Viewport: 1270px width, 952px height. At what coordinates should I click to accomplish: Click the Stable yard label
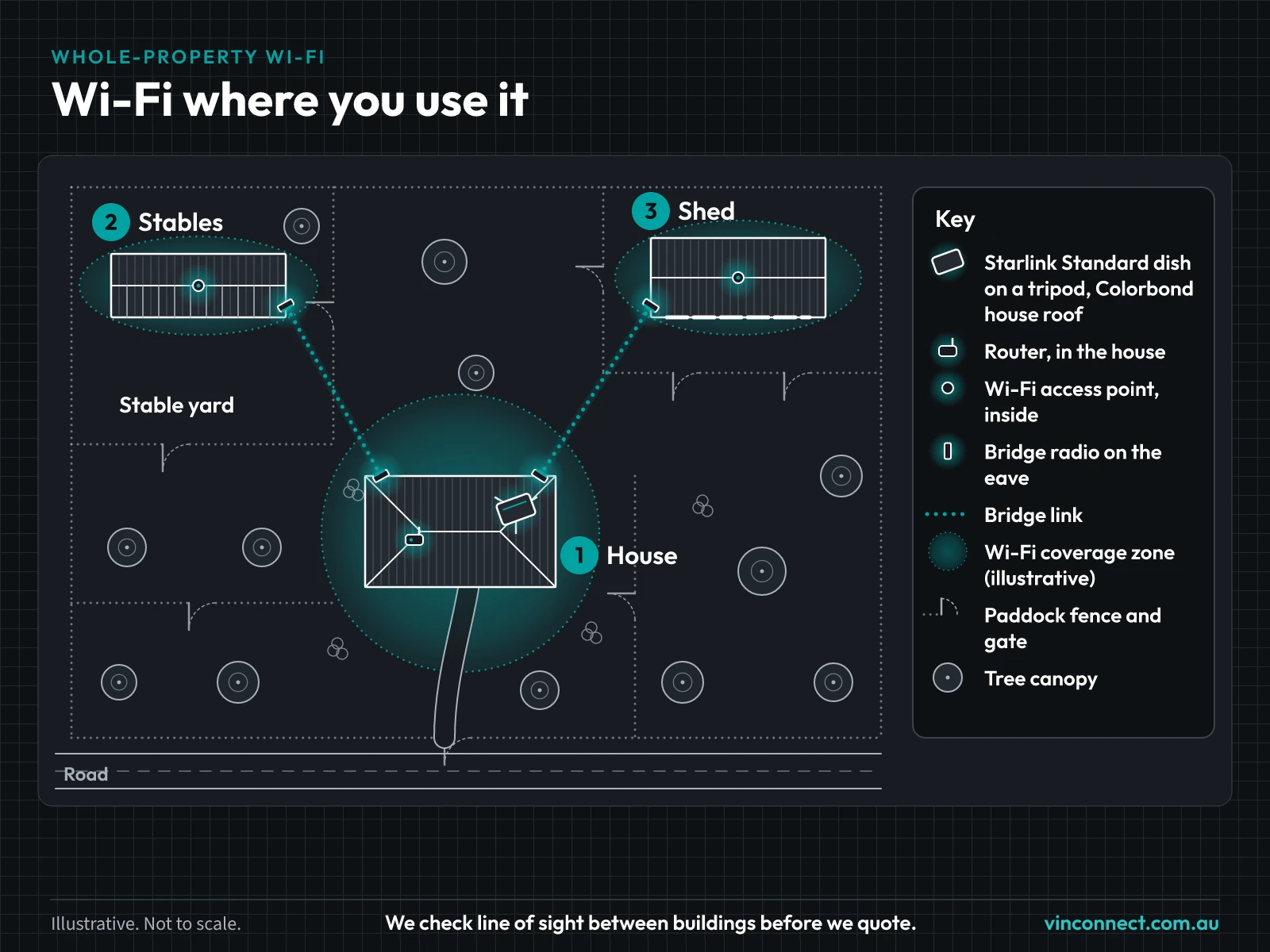coord(176,405)
